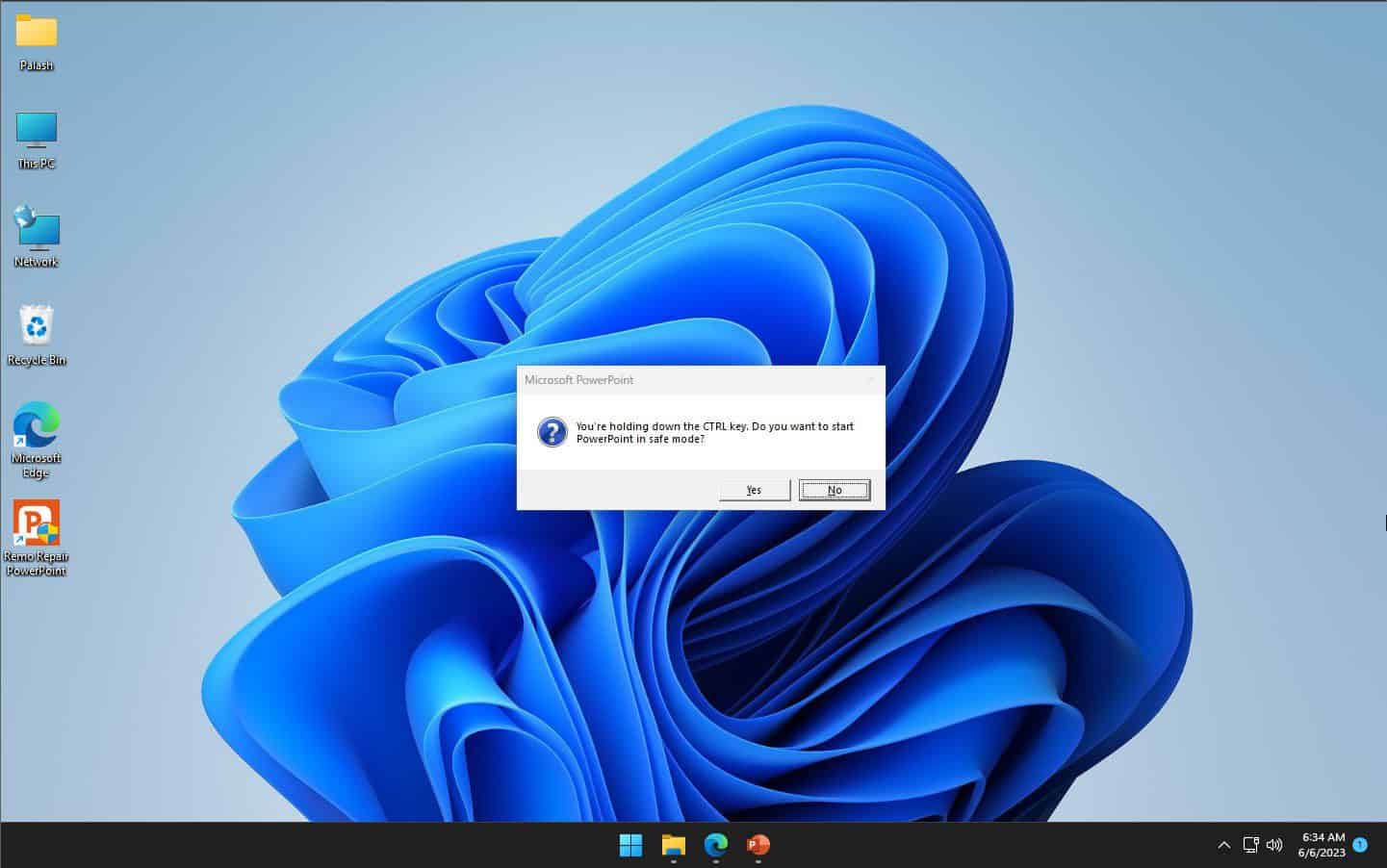Show hidden system tray icons
This screenshot has width=1387, height=868.
coord(1223,845)
